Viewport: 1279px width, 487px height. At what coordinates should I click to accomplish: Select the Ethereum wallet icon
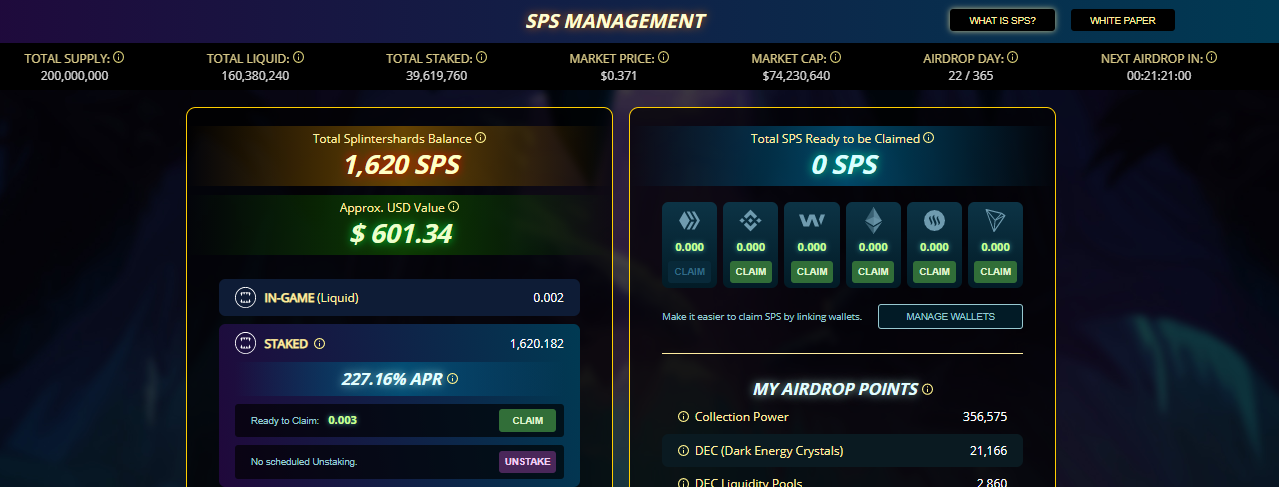click(873, 220)
